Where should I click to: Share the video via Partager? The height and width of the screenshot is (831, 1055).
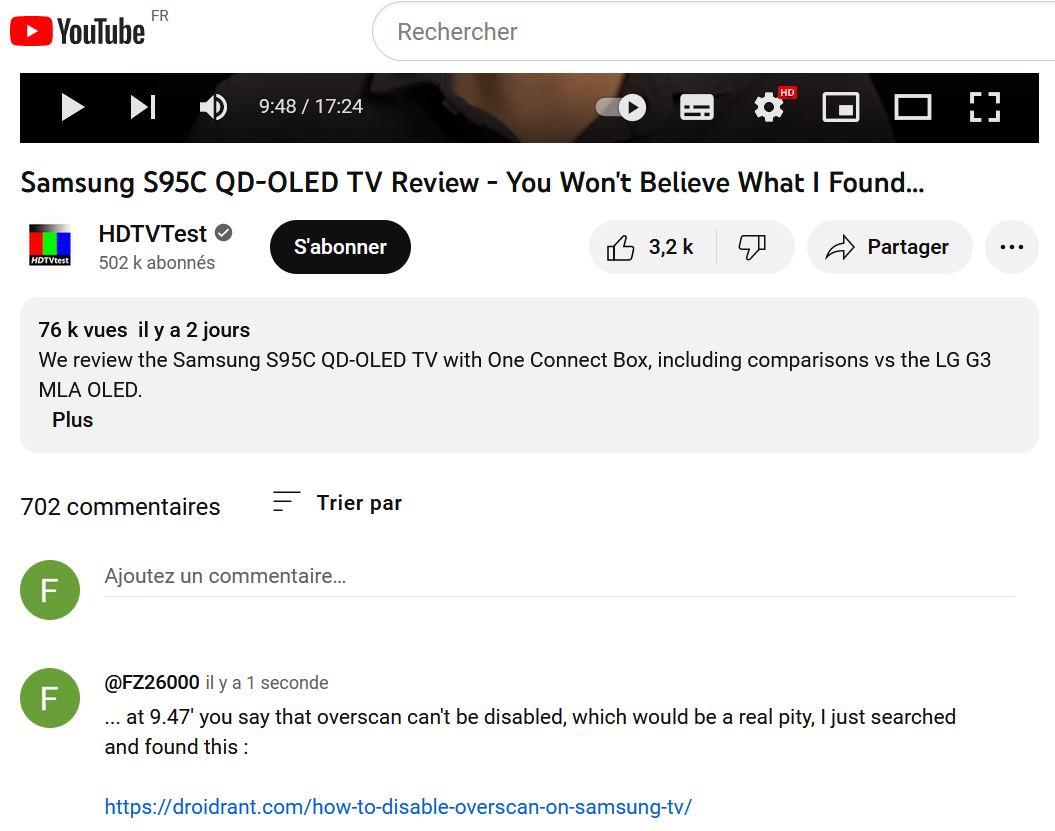click(x=889, y=247)
